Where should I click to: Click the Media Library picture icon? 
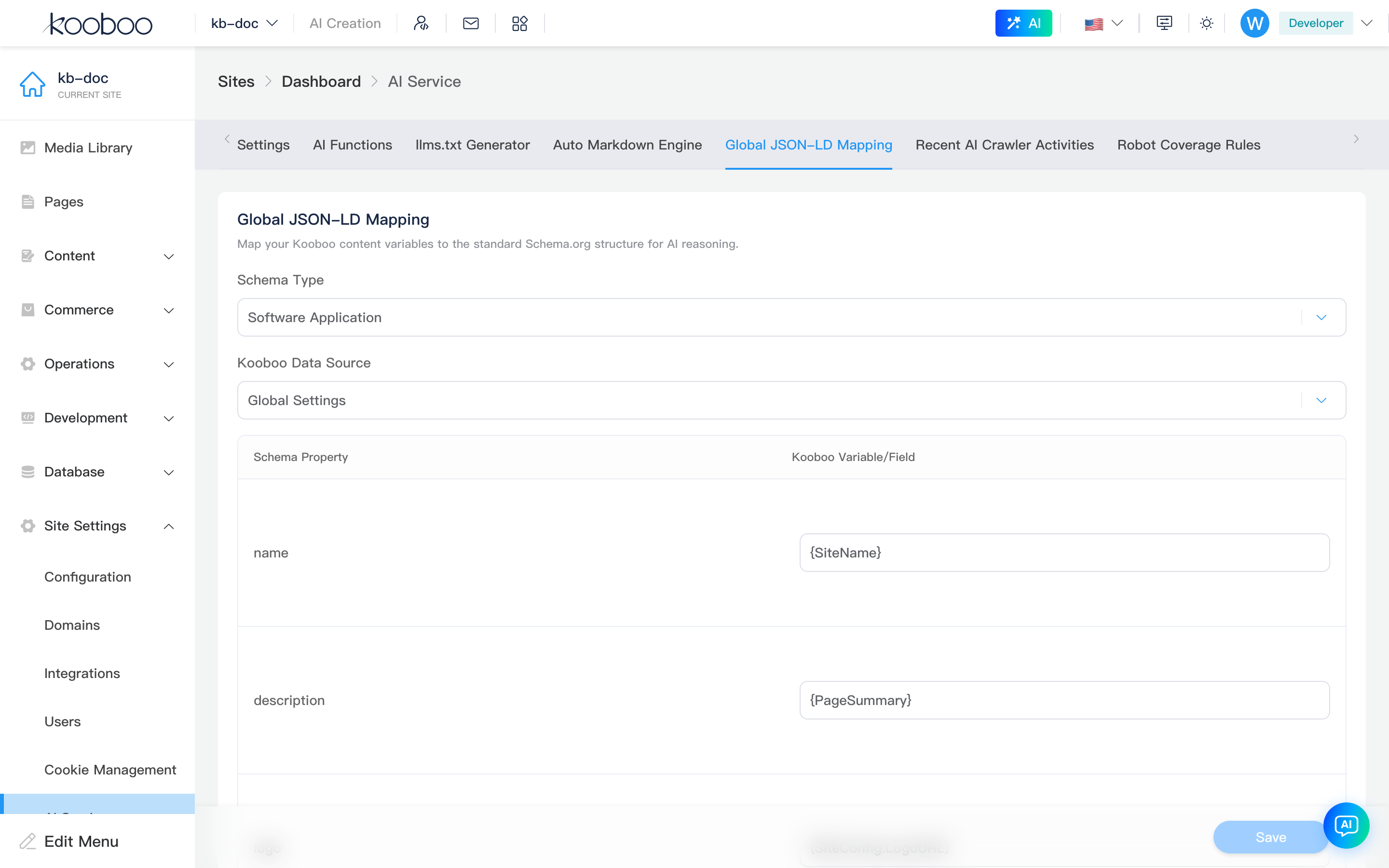[x=27, y=148]
